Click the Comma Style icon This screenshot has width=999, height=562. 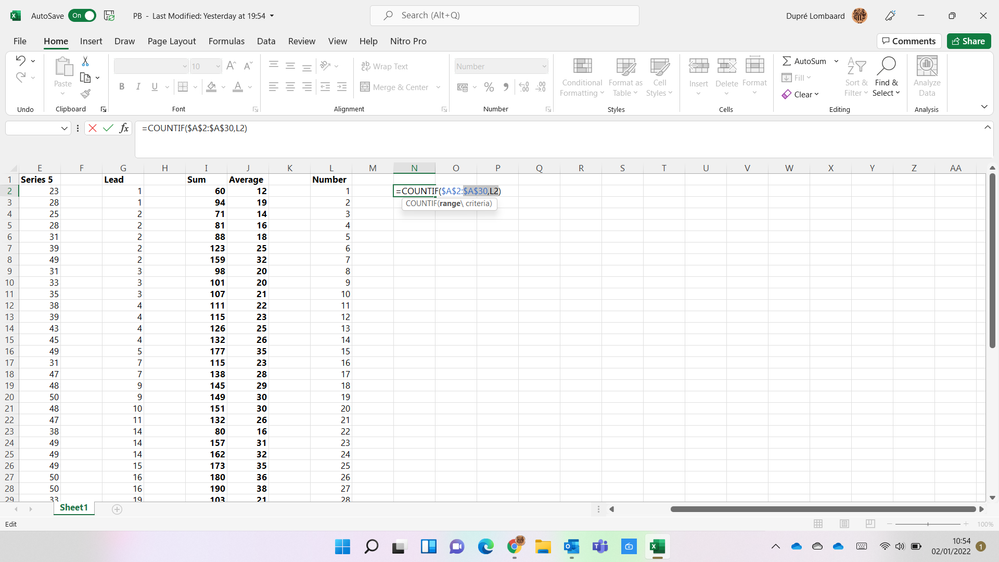[506, 87]
